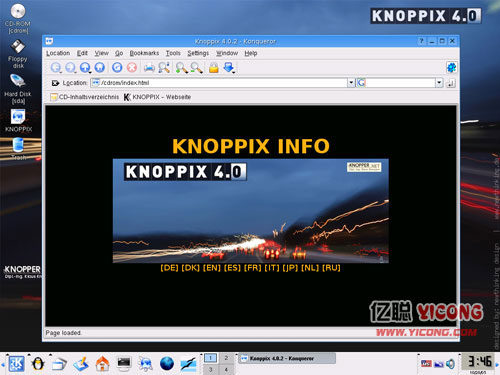
Task: Launch the terminal Konsole icon in panel
Action: [124, 364]
